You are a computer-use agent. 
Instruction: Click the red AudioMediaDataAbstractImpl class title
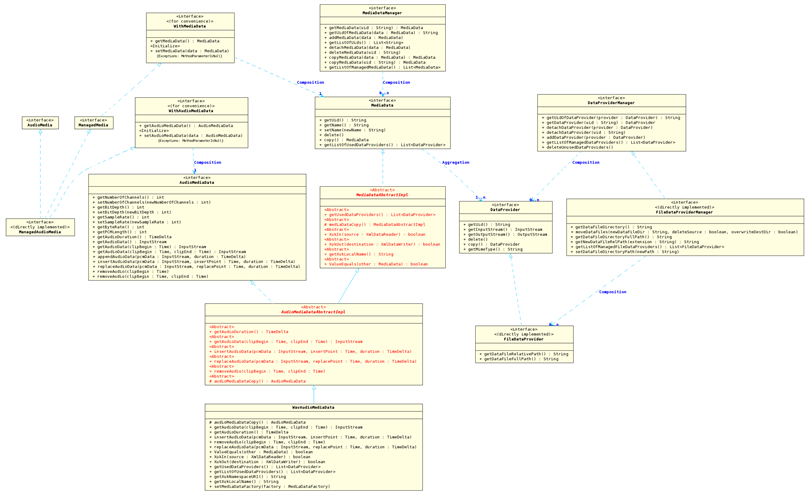pos(313,312)
